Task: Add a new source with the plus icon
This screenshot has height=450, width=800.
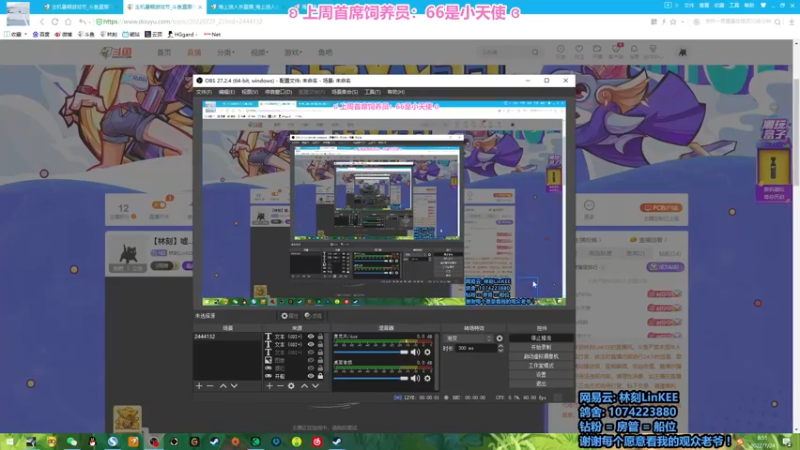Action: 269,386
